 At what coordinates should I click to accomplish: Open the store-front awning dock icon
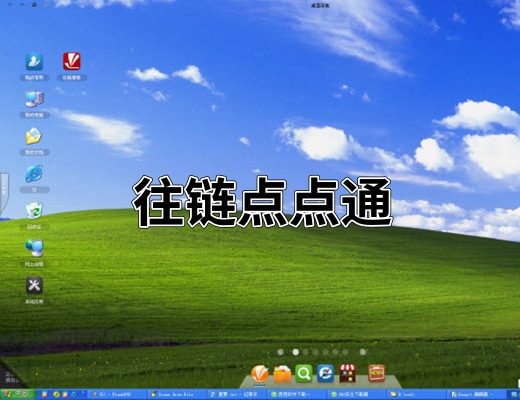pyautogui.click(x=347, y=374)
